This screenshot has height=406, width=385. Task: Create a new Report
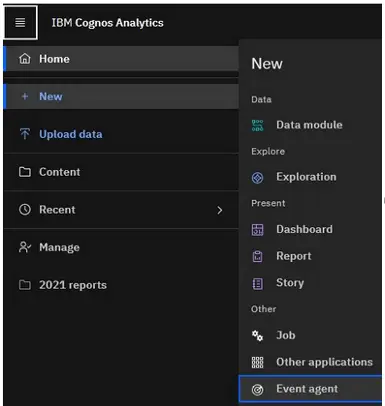coord(310,256)
